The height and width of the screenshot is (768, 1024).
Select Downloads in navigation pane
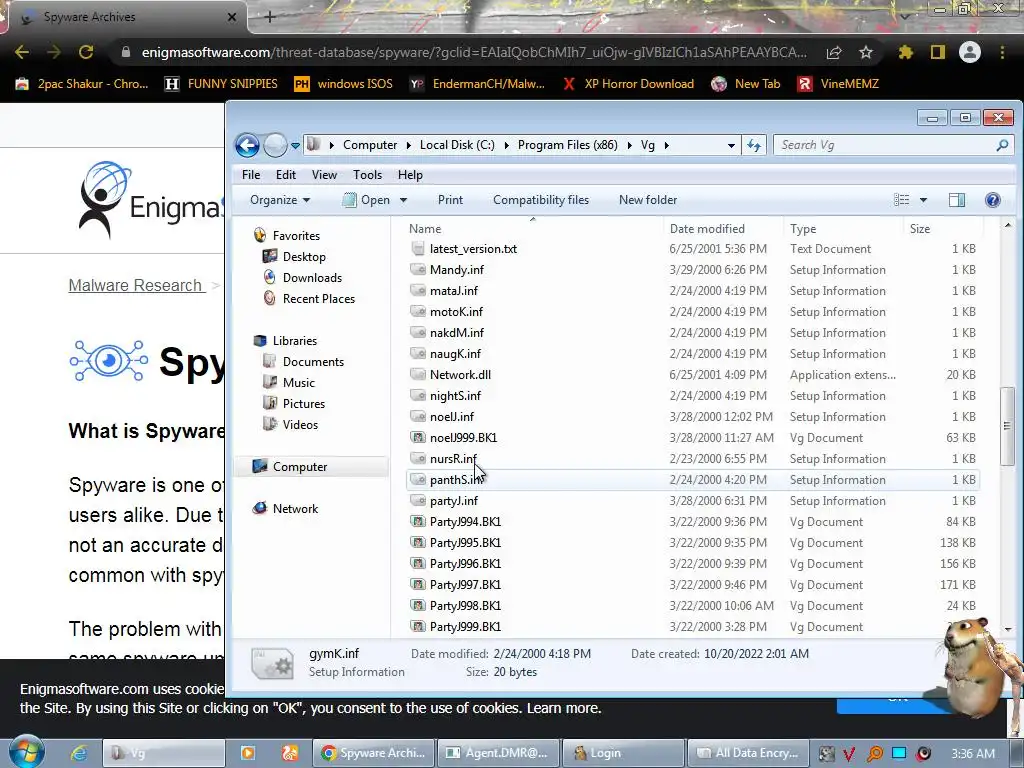pyautogui.click(x=312, y=278)
